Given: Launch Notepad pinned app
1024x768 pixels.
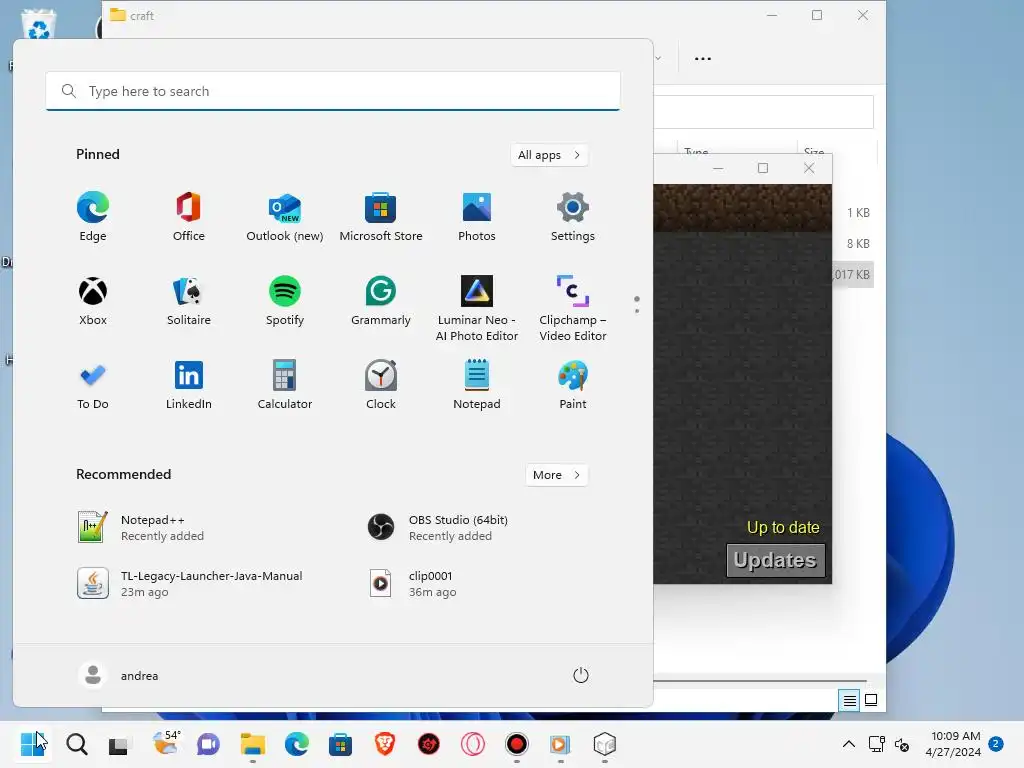Looking at the screenshot, I should coord(477,385).
